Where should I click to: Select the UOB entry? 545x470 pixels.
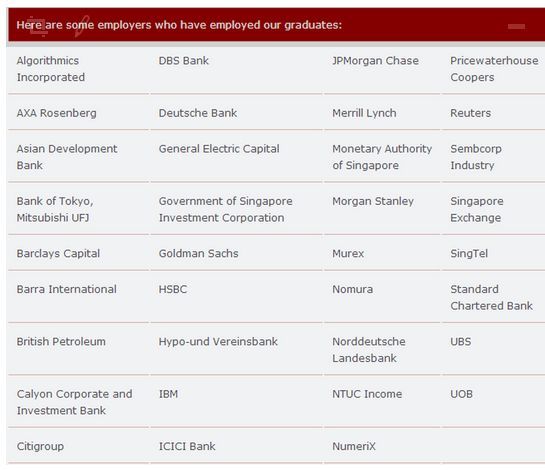tap(462, 394)
